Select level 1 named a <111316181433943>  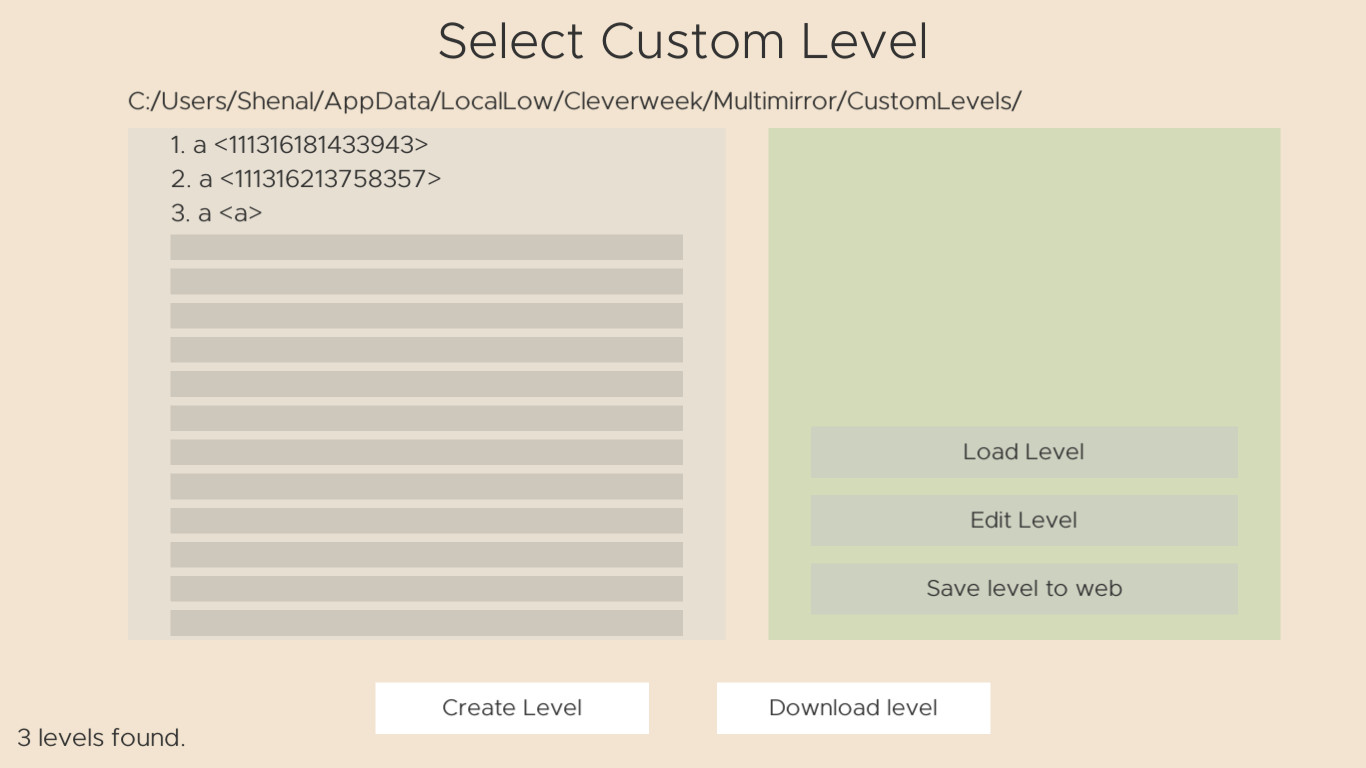(x=299, y=145)
